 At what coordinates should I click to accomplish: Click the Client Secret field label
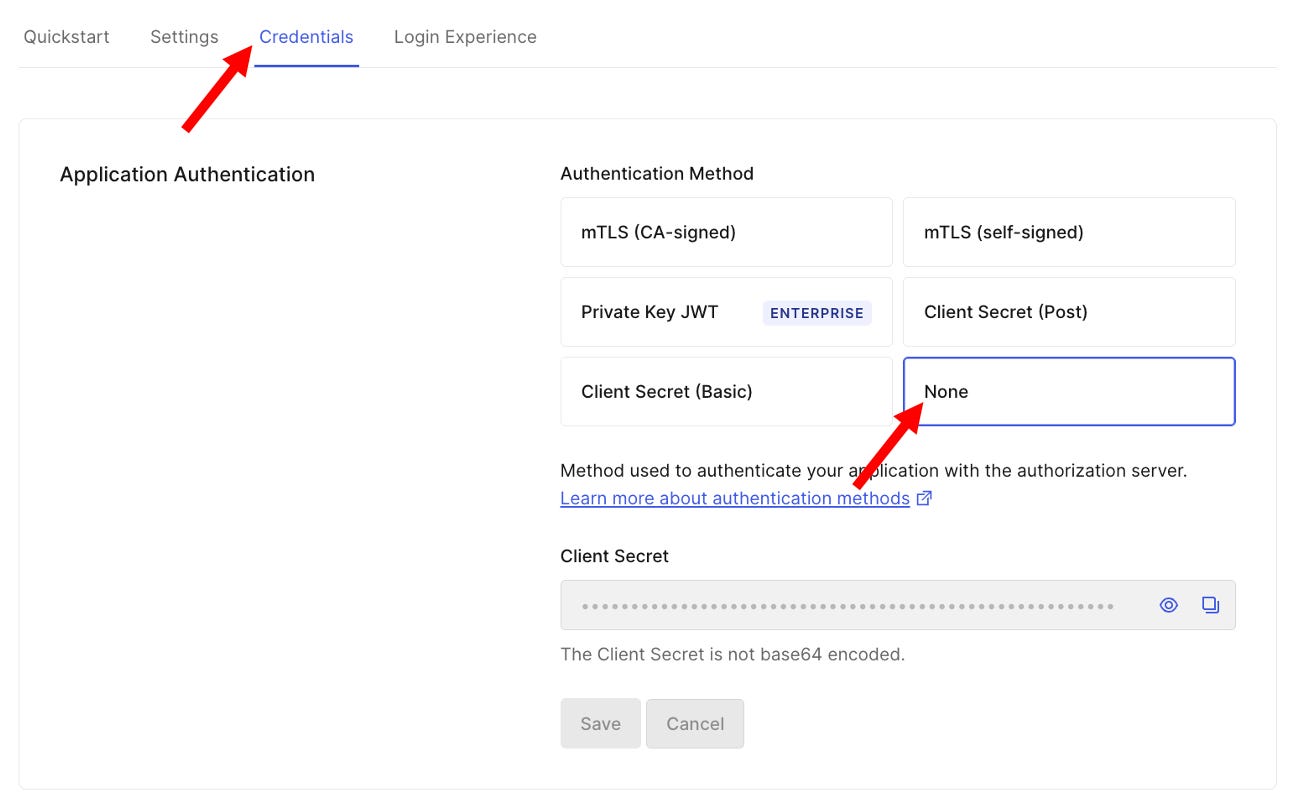tap(614, 556)
